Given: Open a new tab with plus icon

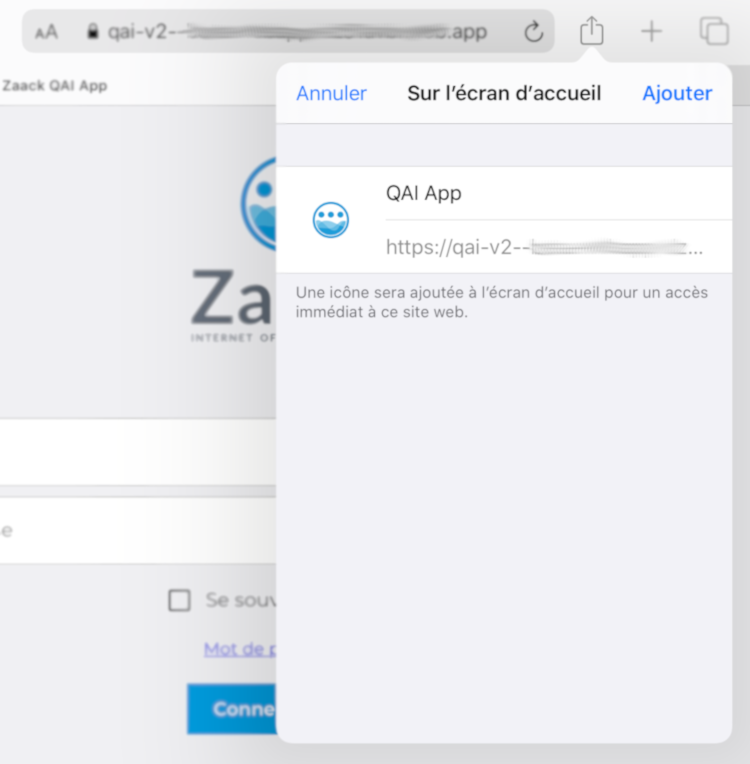Looking at the screenshot, I should coord(651,32).
